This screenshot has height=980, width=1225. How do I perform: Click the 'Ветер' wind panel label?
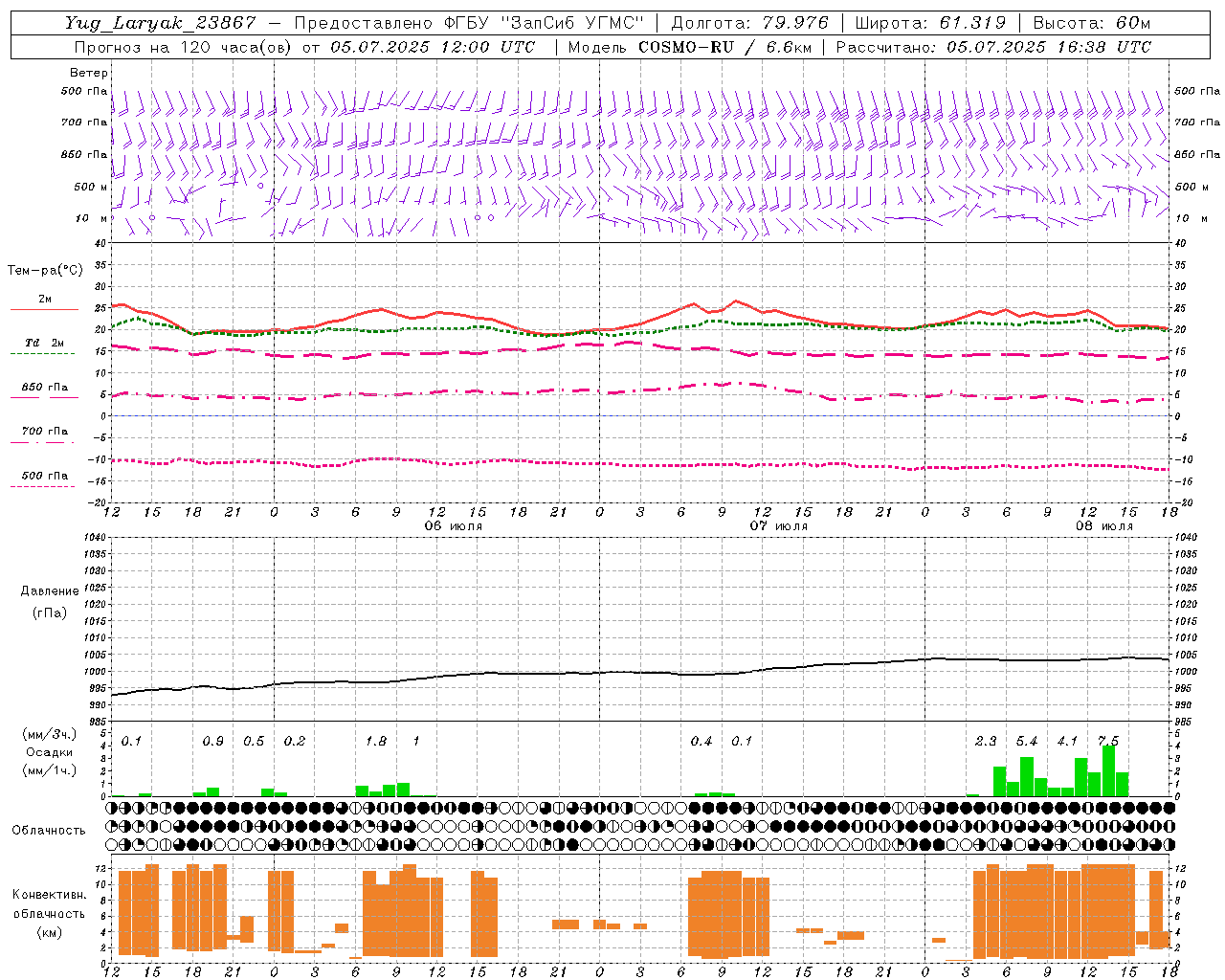coord(89,73)
